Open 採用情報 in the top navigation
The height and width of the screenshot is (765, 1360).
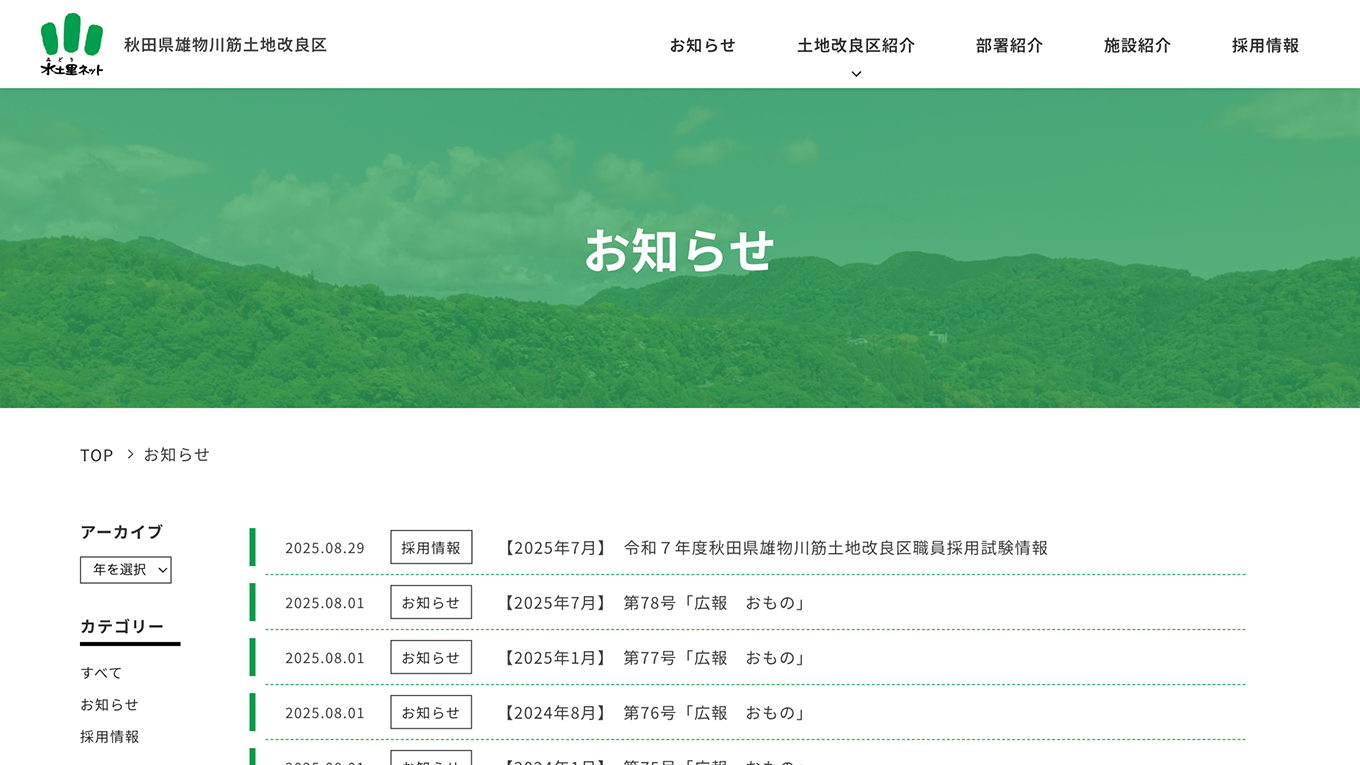[1265, 45]
